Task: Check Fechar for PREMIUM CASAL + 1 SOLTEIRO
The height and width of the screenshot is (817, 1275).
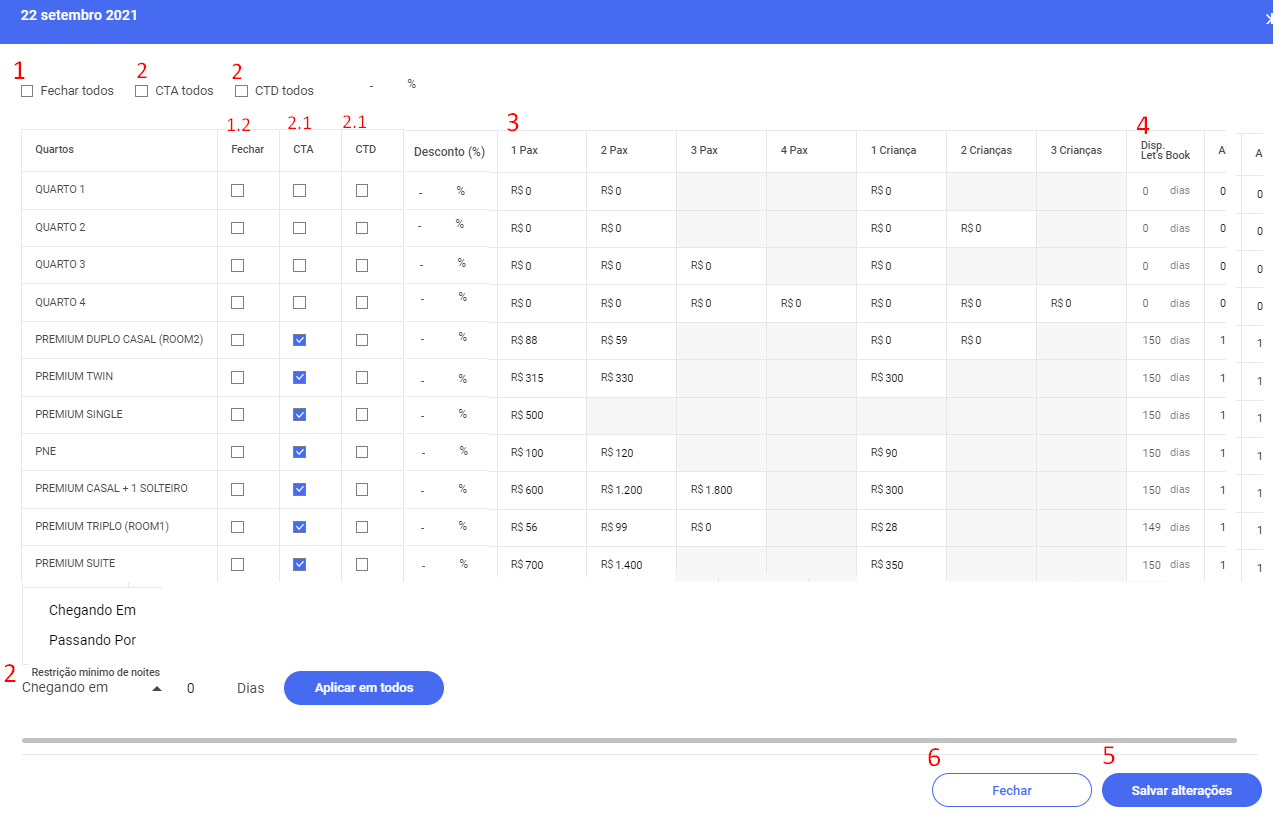Action: click(237, 489)
